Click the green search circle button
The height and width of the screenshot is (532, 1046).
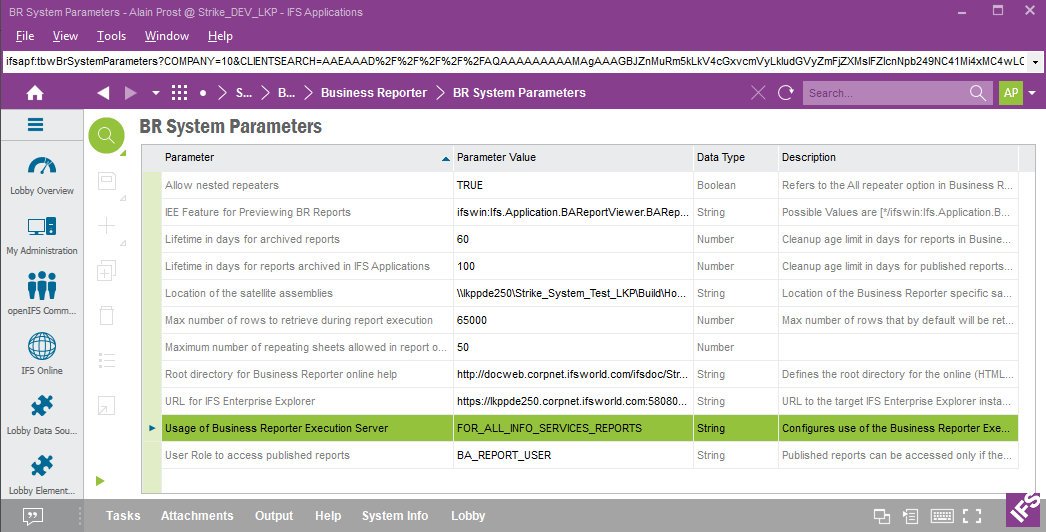(106, 136)
